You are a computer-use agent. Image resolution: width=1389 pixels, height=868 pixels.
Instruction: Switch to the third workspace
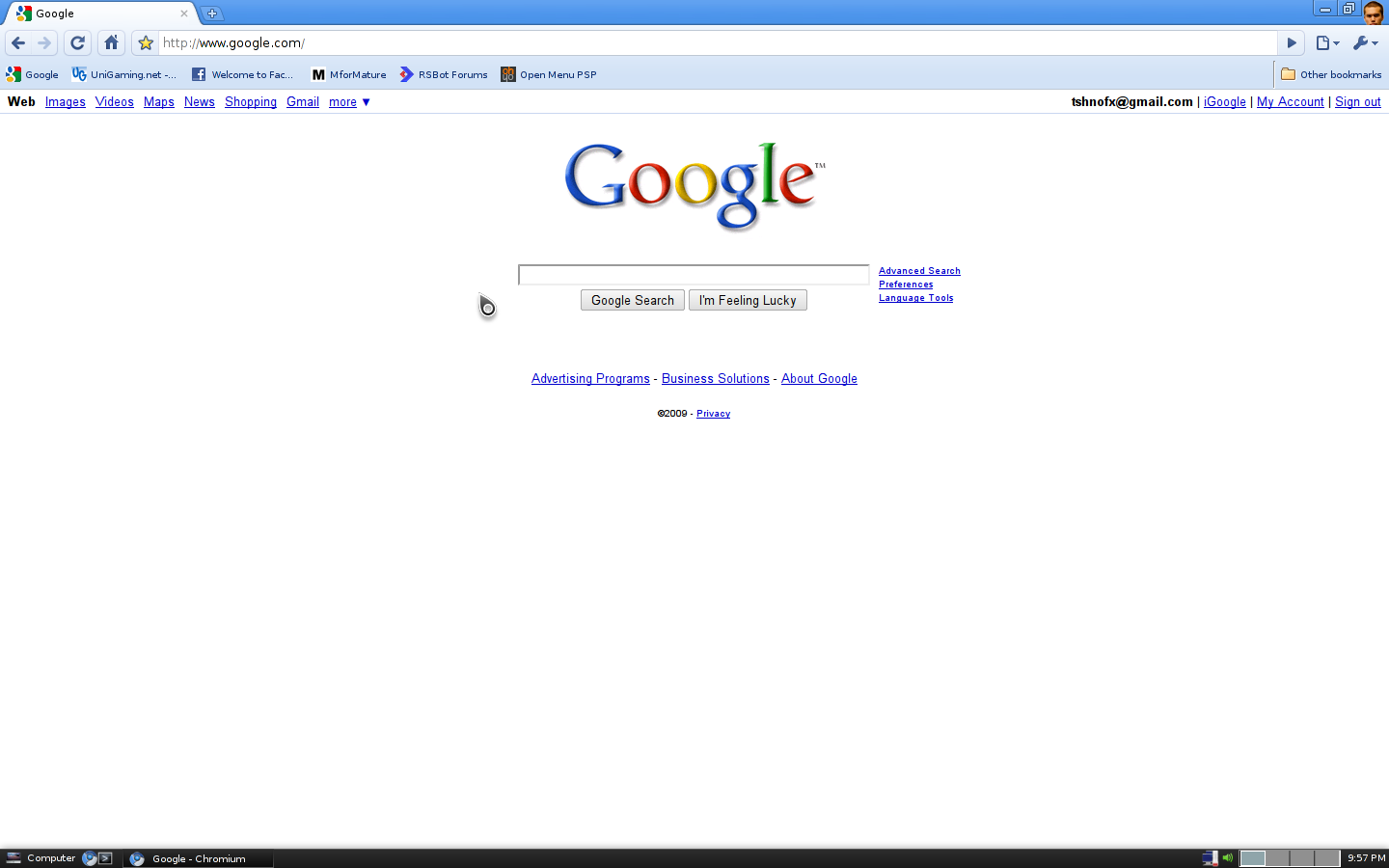pyautogui.click(x=1303, y=858)
